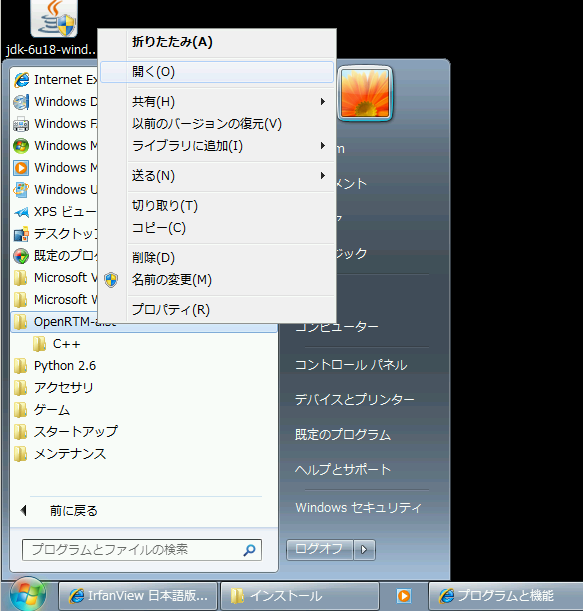Click the Windows Media Player icon
583x611 pixels.
tap(21, 168)
